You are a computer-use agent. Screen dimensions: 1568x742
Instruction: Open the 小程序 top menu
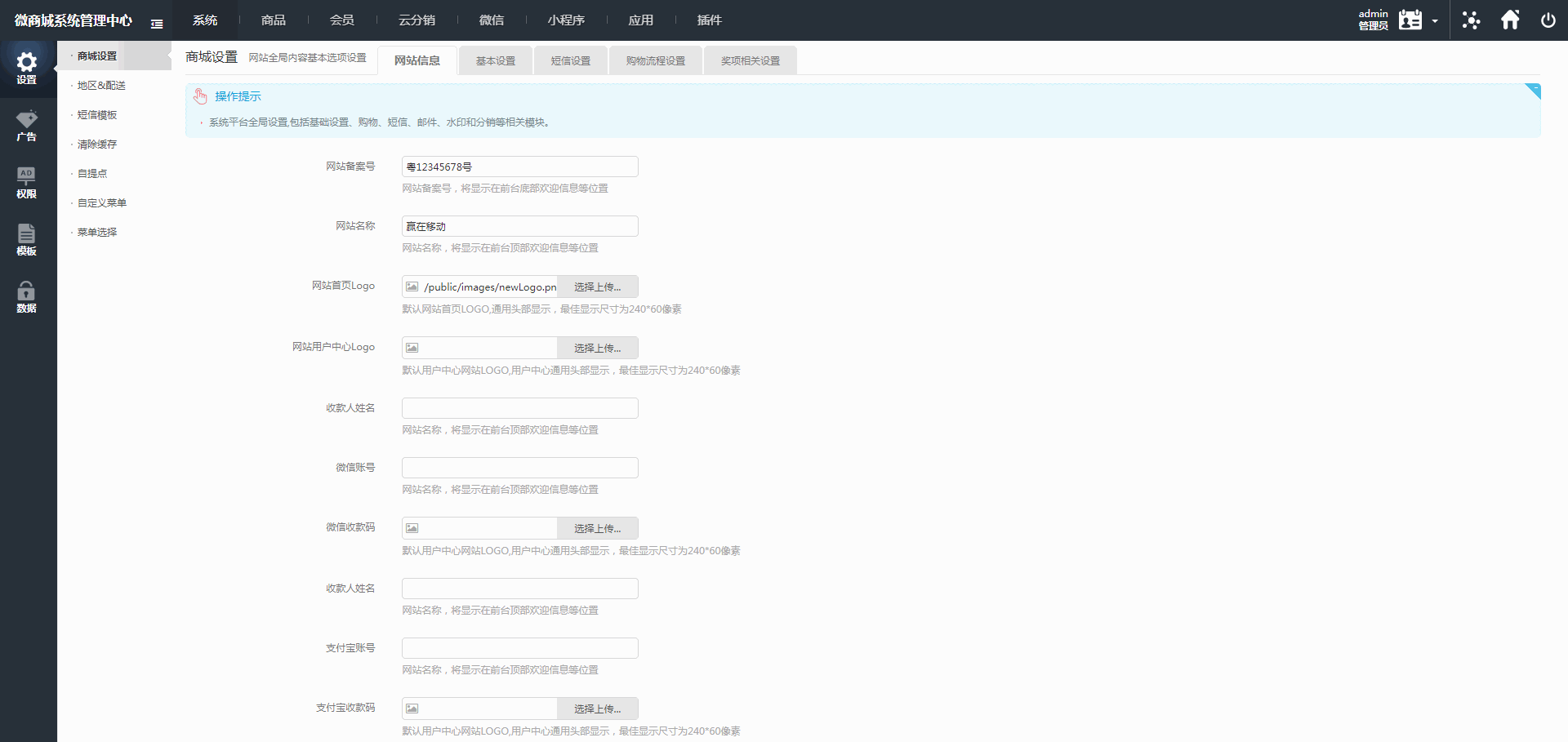click(x=566, y=20)
